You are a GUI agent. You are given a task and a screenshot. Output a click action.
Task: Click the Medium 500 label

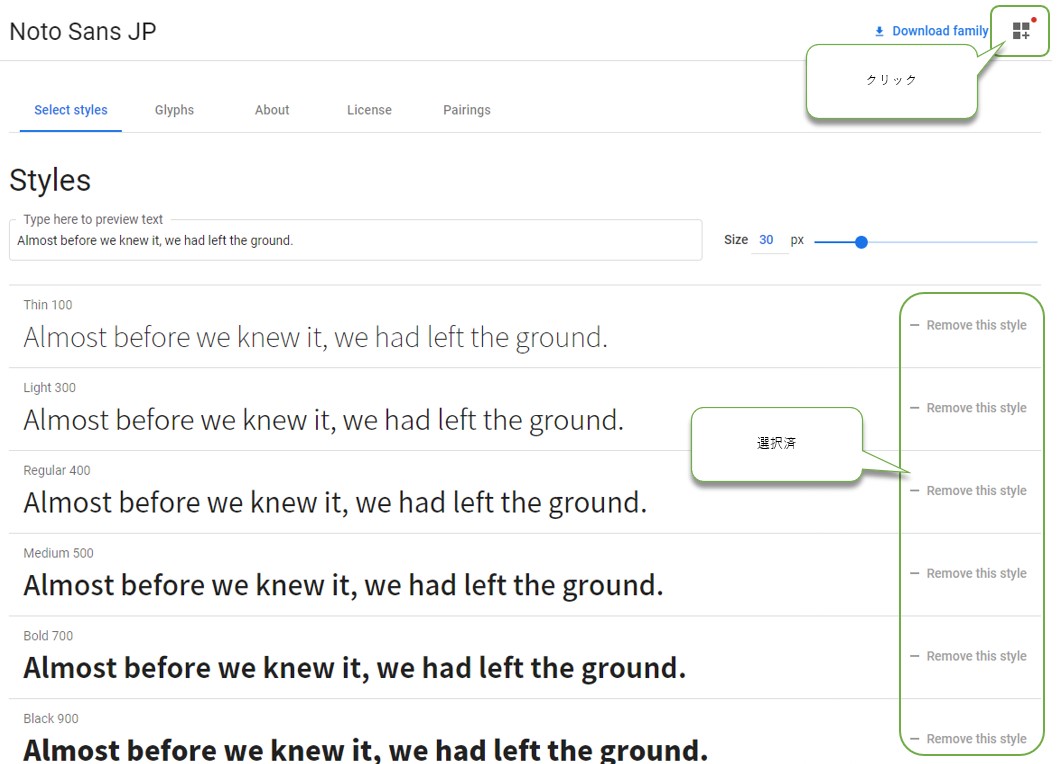click(x=58, y=553)
